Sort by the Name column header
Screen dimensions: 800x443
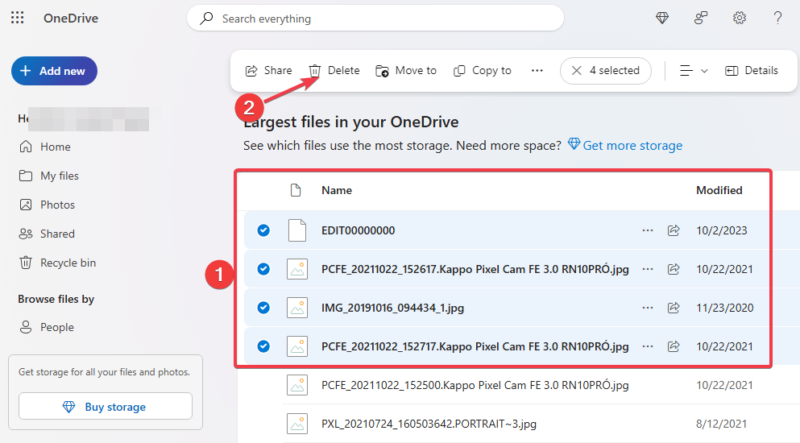coord(337,190)
